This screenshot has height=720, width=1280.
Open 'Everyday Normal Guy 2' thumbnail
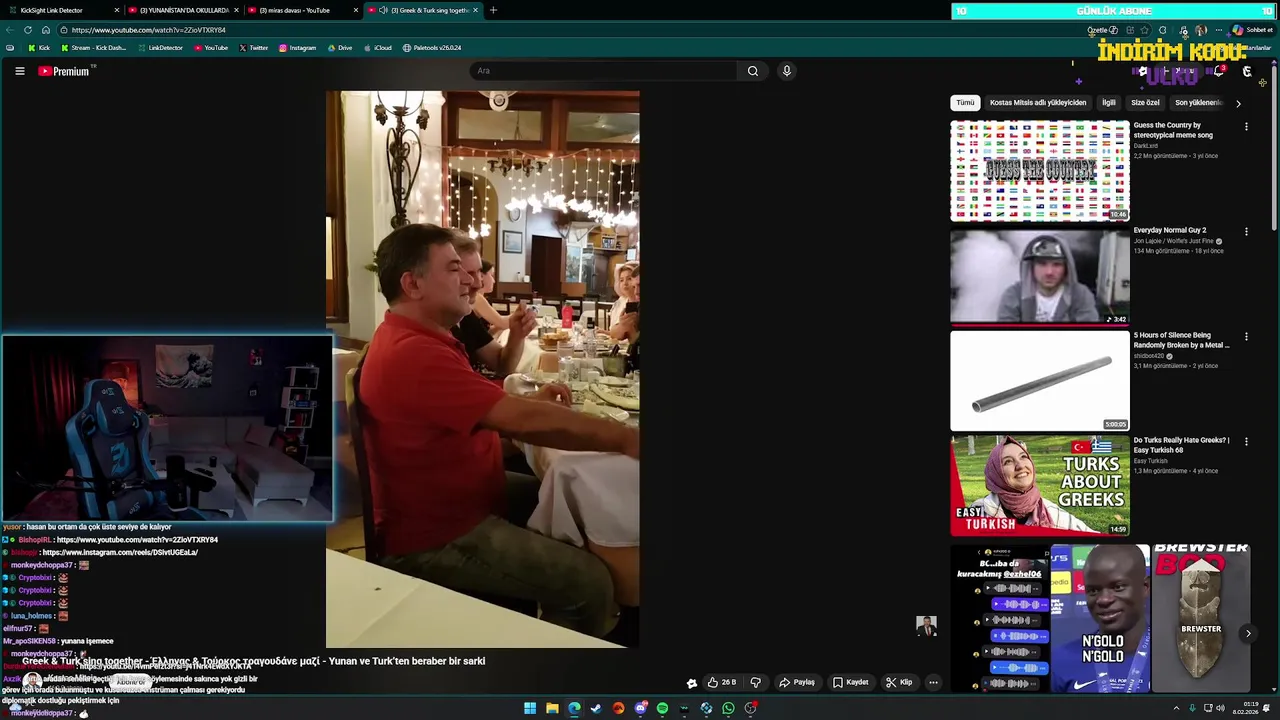(1040, 276)
